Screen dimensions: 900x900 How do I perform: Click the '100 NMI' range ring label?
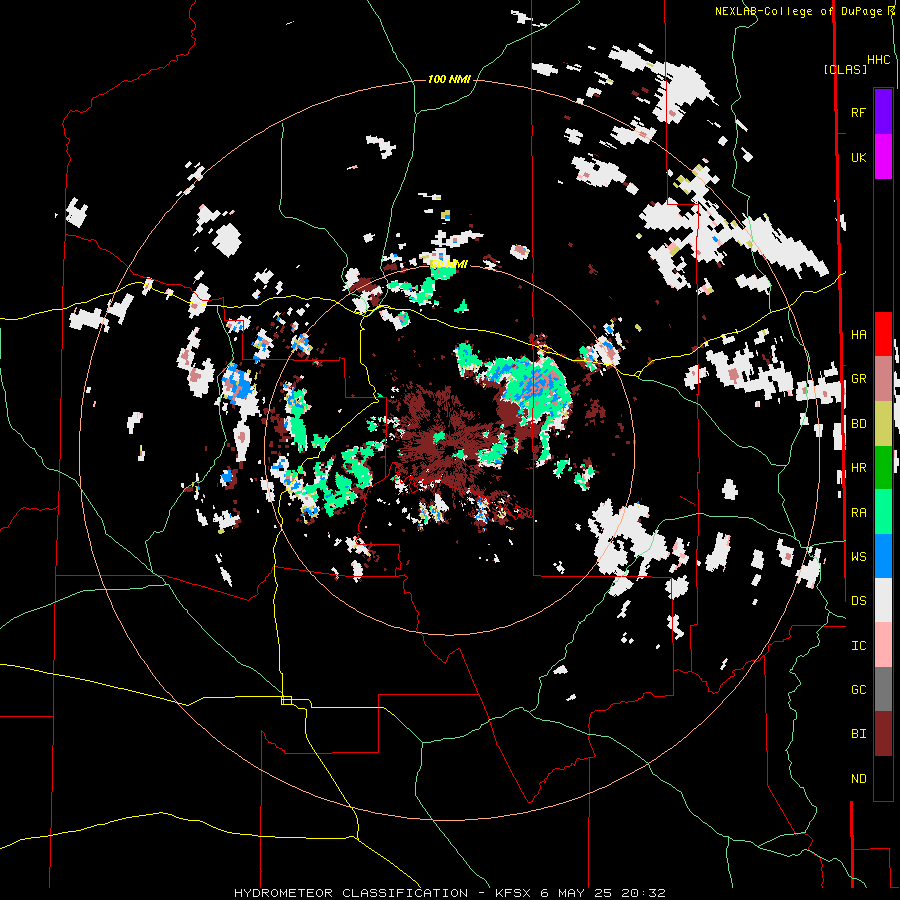point(449,79)
